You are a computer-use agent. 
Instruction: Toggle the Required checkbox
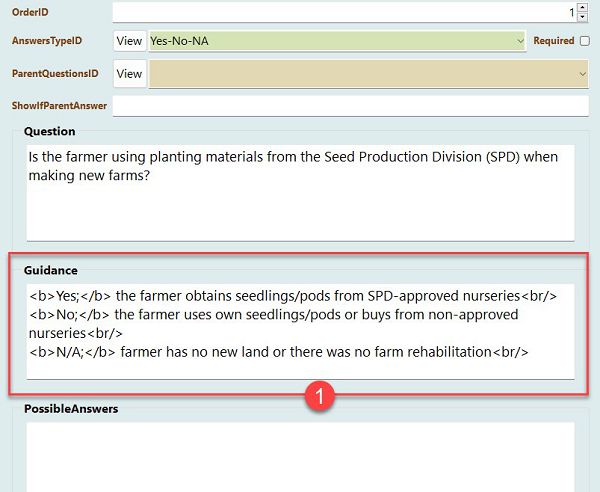click(585, 41)
